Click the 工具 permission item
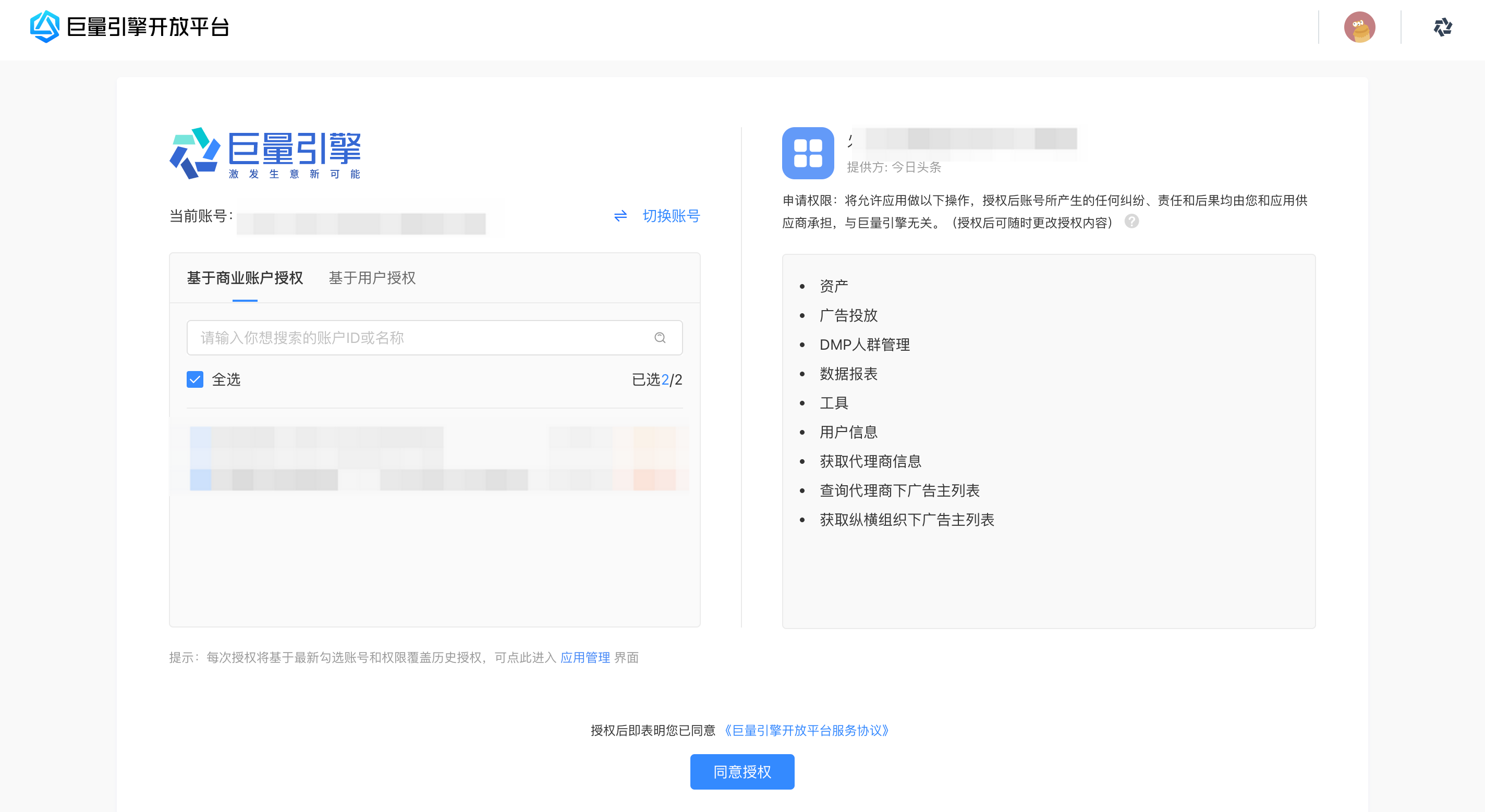This screenshot has width=1485, height=812. [834, 403]
